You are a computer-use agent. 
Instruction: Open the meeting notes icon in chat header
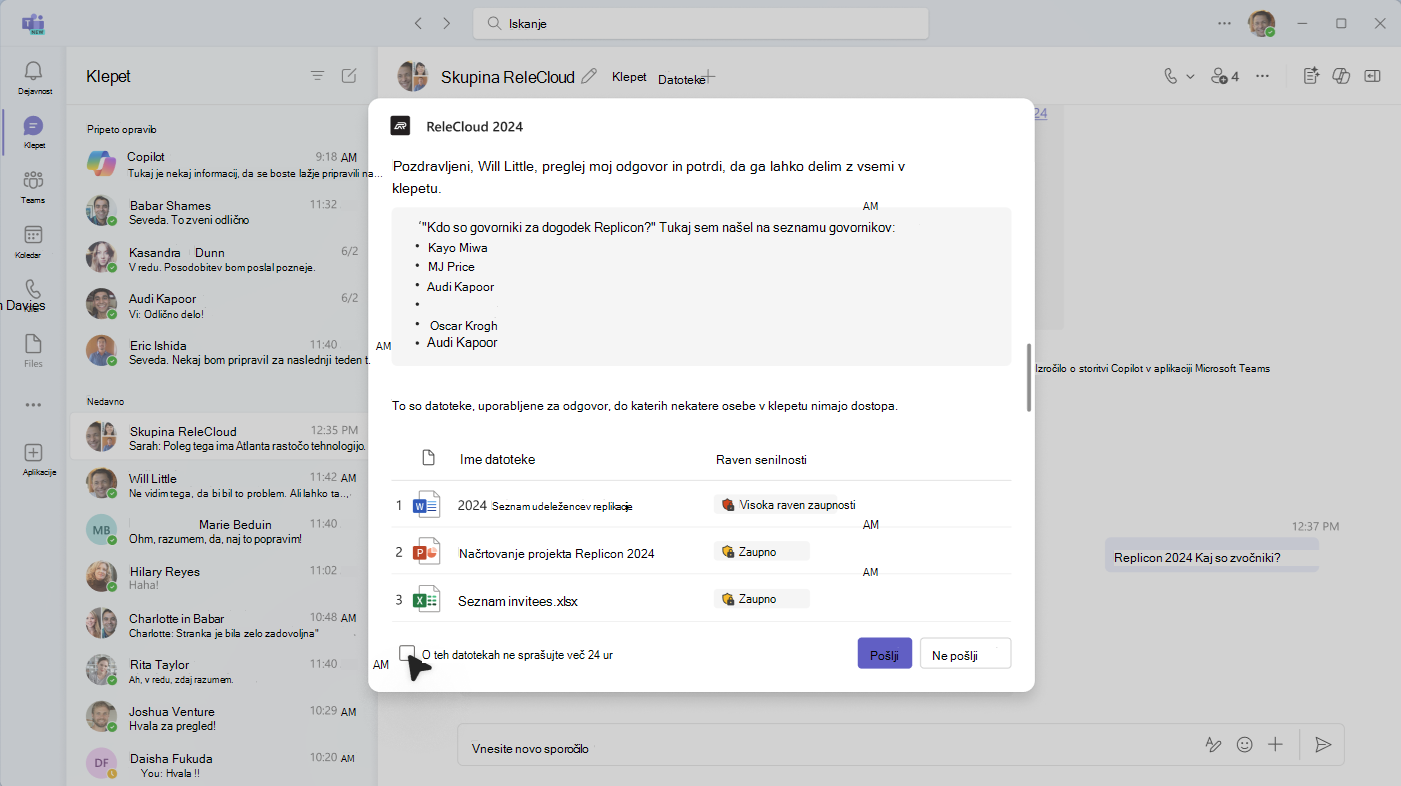point(1311,76)
